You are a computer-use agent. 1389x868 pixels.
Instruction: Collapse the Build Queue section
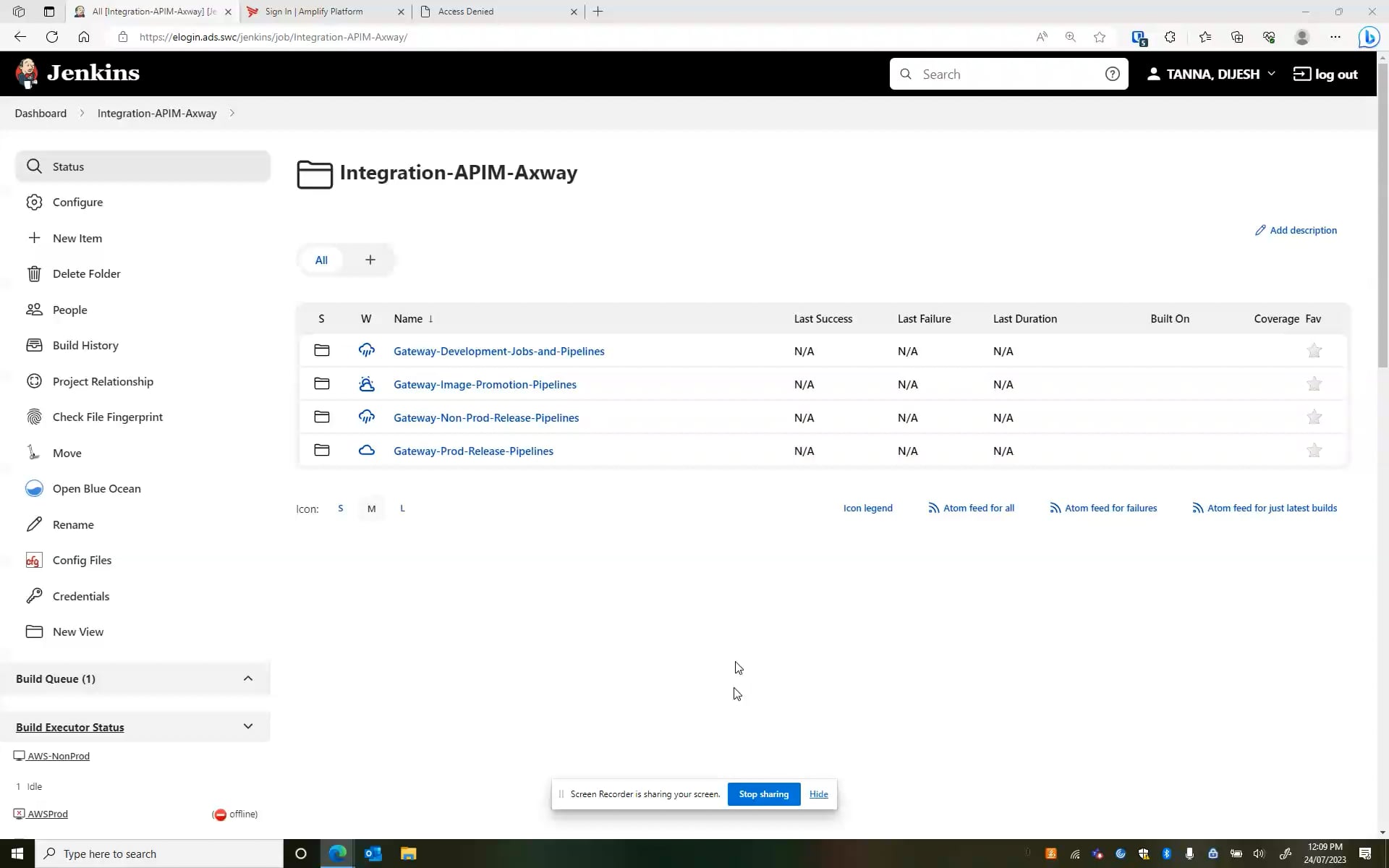[x=248, y=678]
